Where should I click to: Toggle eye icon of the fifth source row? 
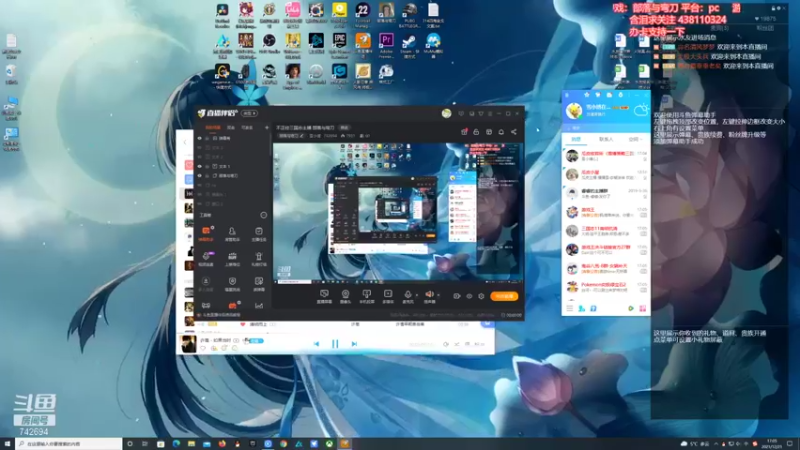[x=199, y=176]
